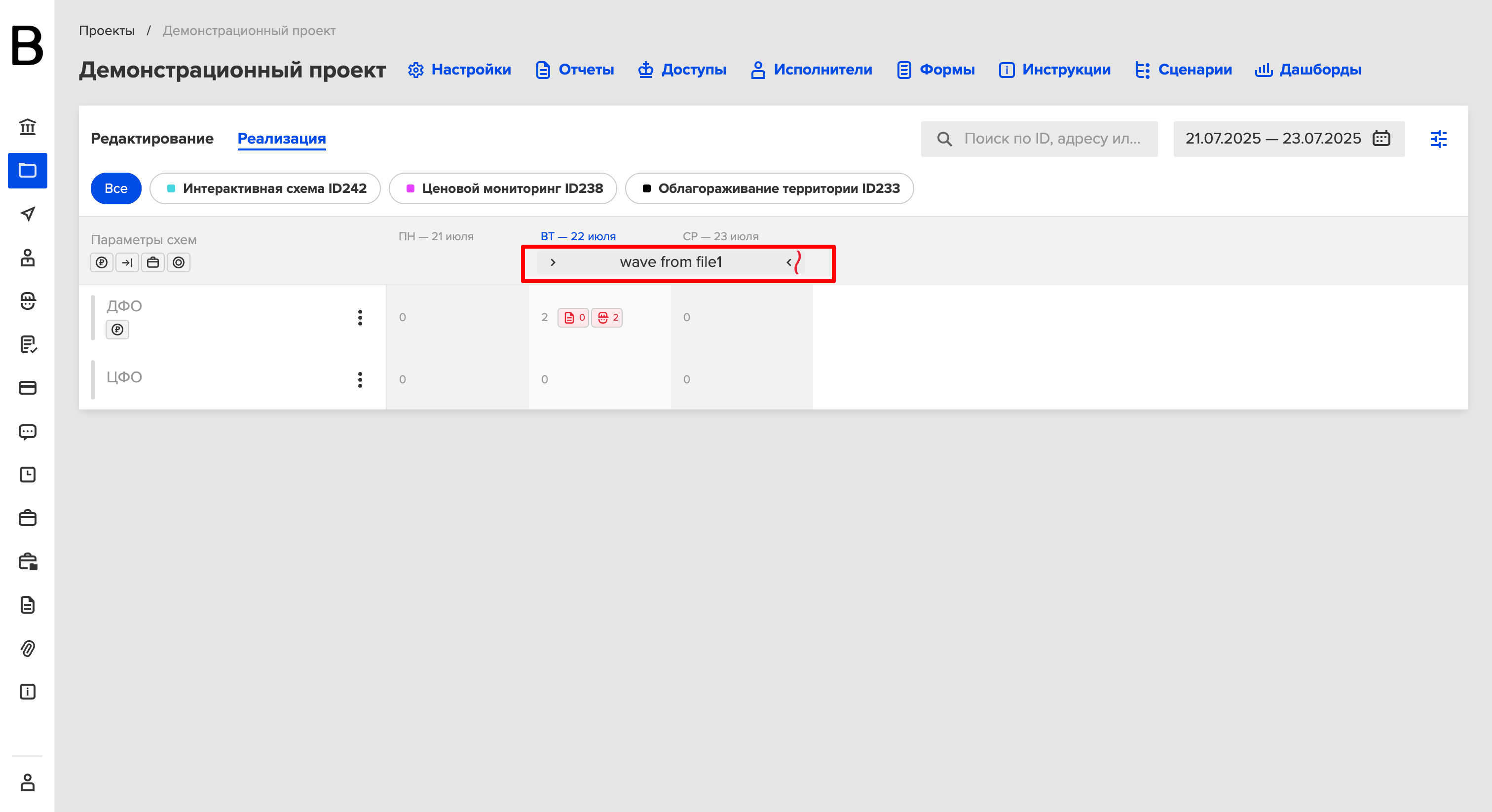
Task: Toggle the ruble price scheme parameter
Action: [x=101, y=263]
